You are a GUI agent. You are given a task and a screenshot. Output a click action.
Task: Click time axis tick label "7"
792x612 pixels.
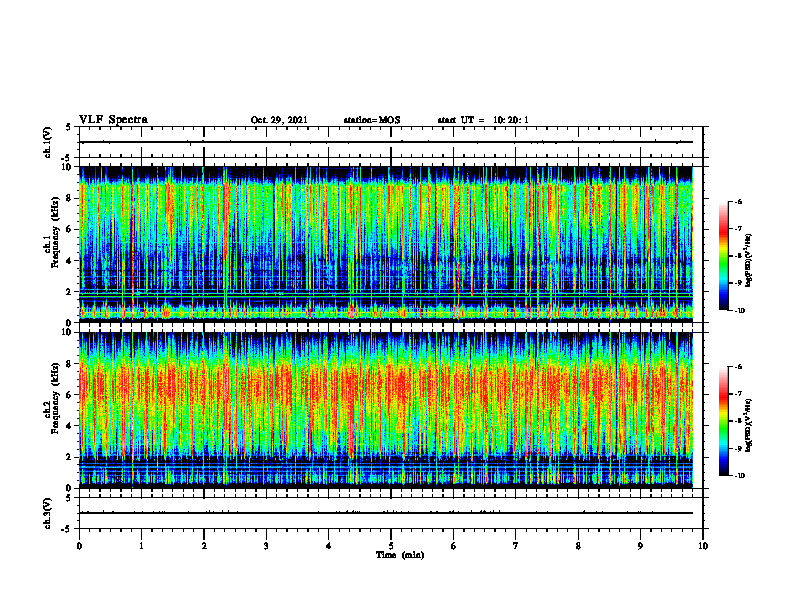pyautogui.click(x=516, y=546)
